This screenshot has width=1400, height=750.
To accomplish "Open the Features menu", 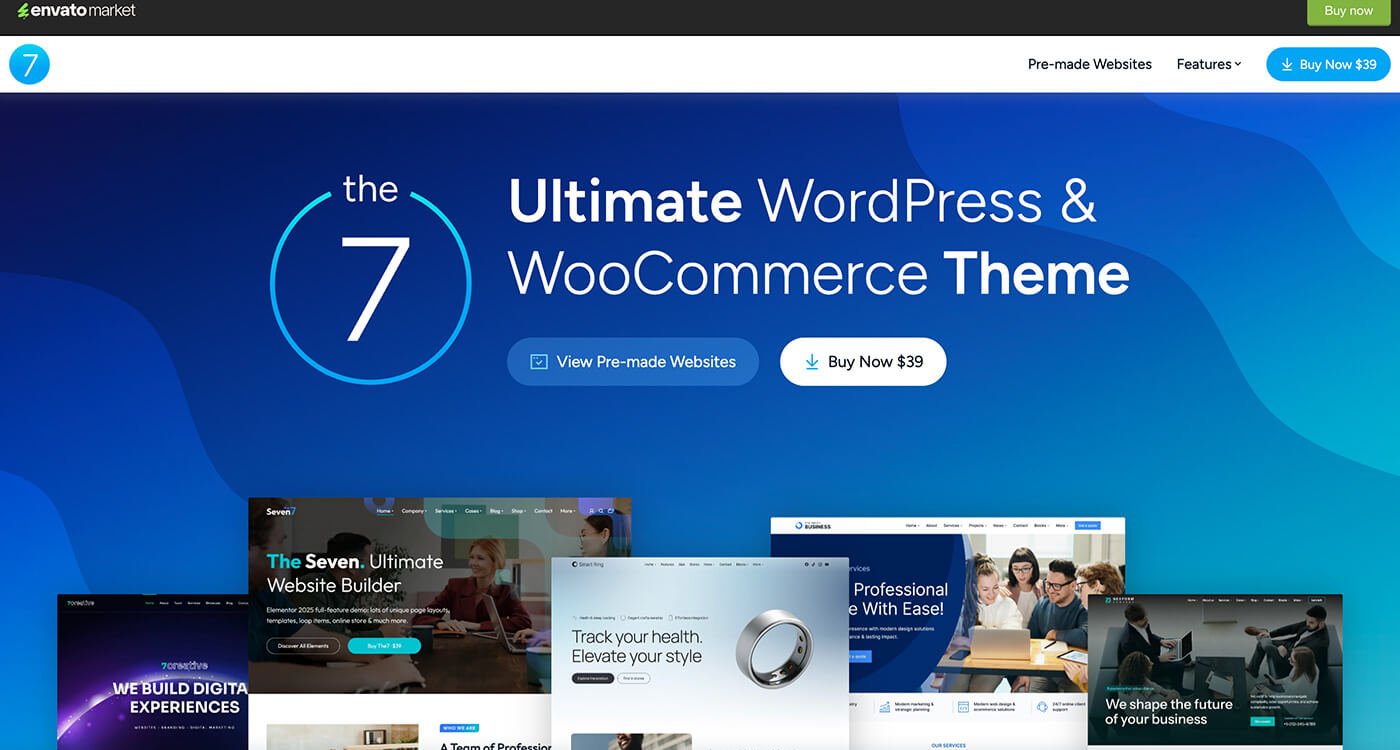I will [x=1203, y=64].
